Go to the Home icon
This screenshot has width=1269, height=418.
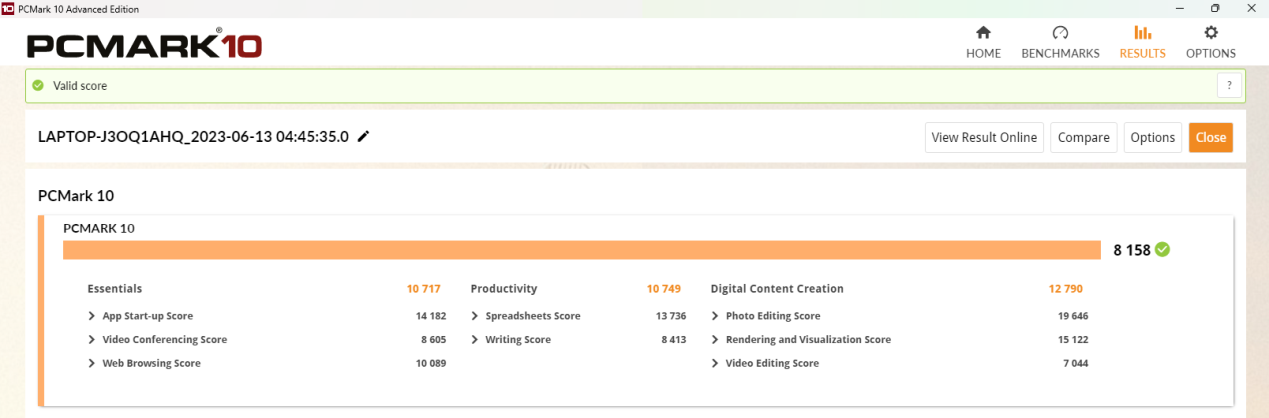point(983,33)
